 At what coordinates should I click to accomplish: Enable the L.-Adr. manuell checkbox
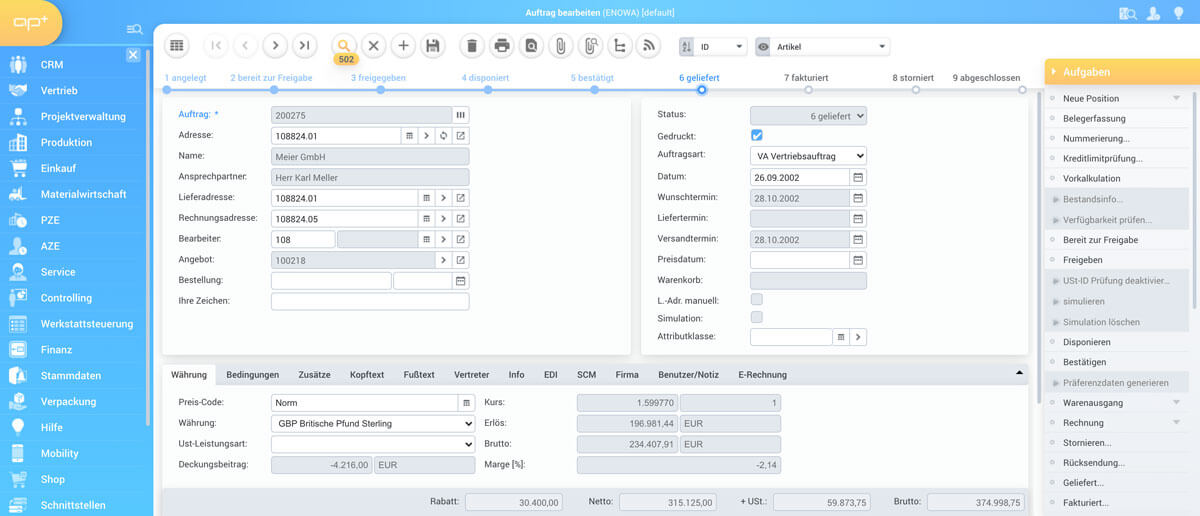[757, 299]
